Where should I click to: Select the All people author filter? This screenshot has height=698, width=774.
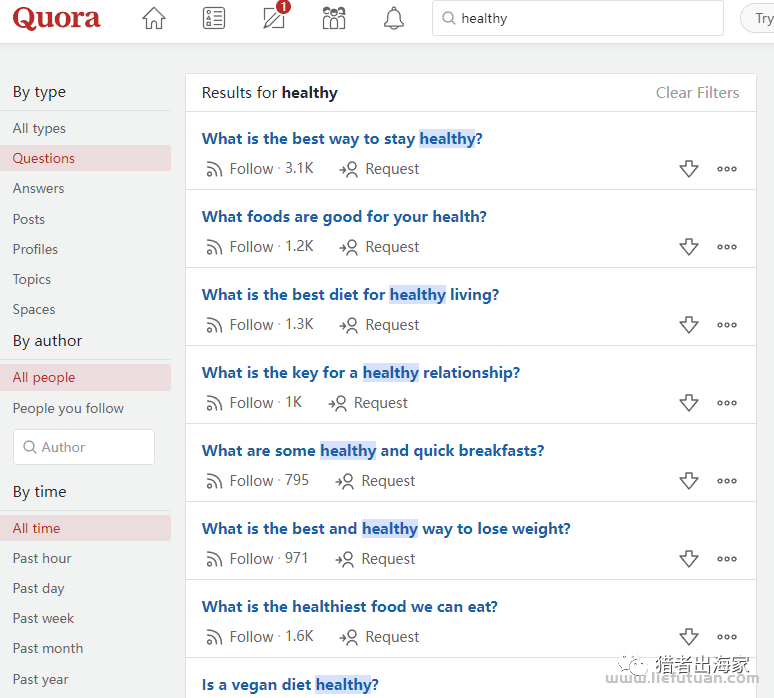85,378
